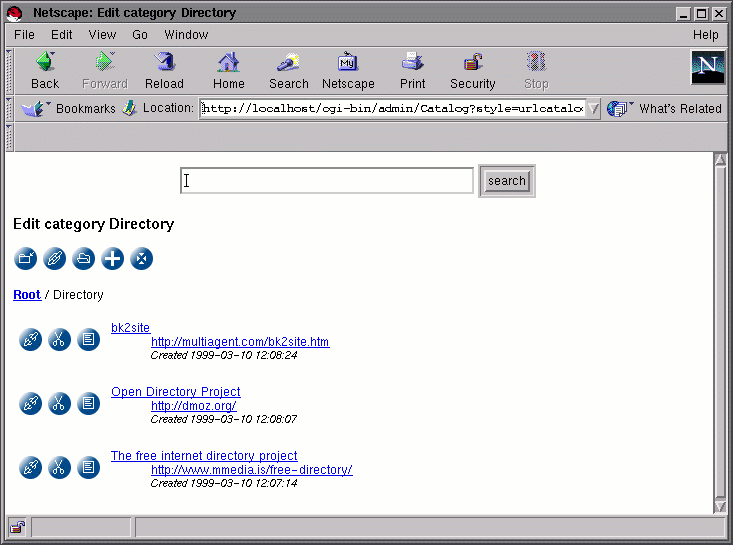Click the plus icon under the heading
The width and height of the screenshot is (733, 545).
click(113, 259)
